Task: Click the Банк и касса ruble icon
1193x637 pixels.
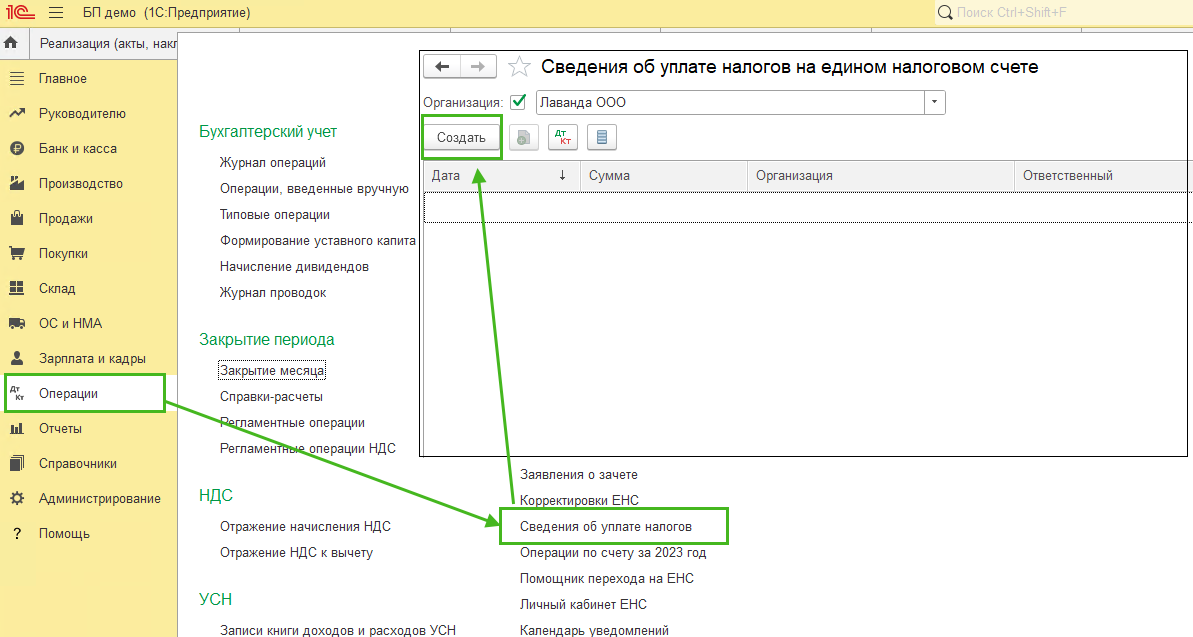Action: (17, 148)
